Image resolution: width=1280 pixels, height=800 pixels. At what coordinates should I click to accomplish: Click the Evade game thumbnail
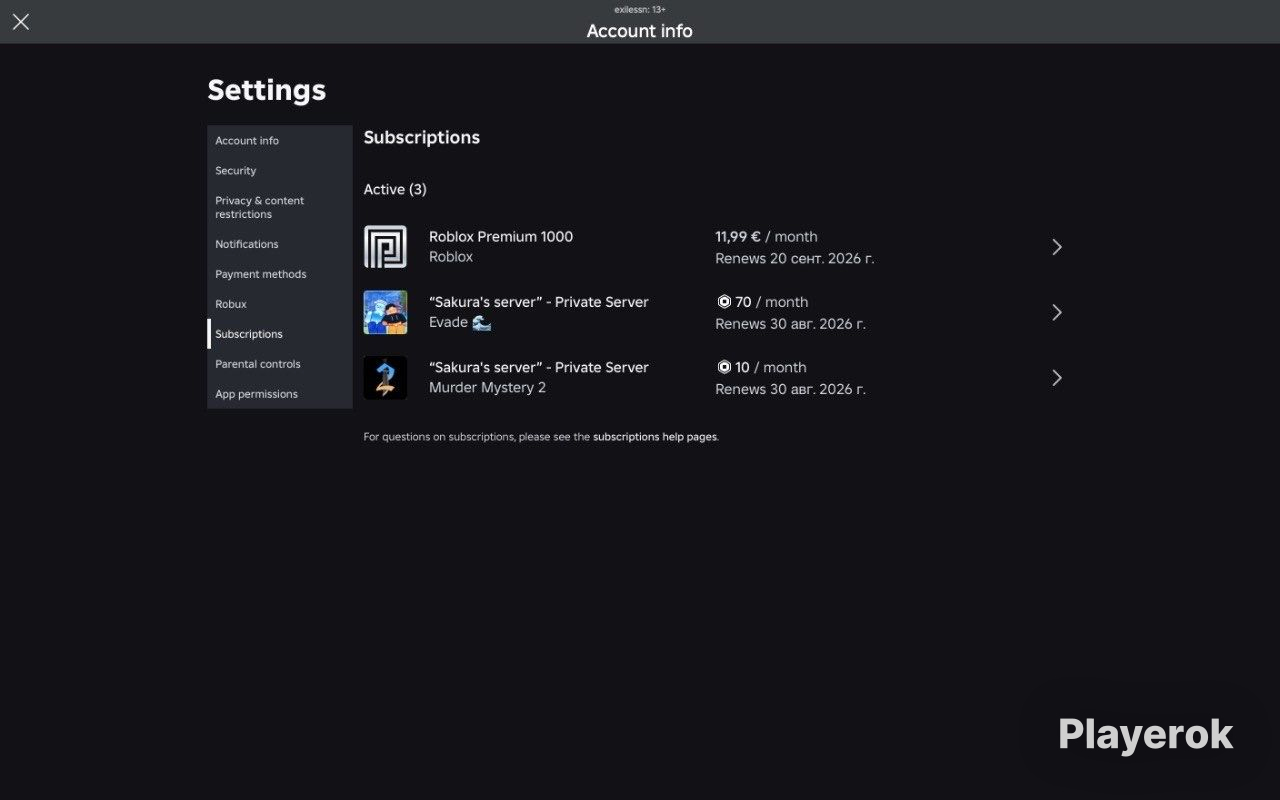385,312
